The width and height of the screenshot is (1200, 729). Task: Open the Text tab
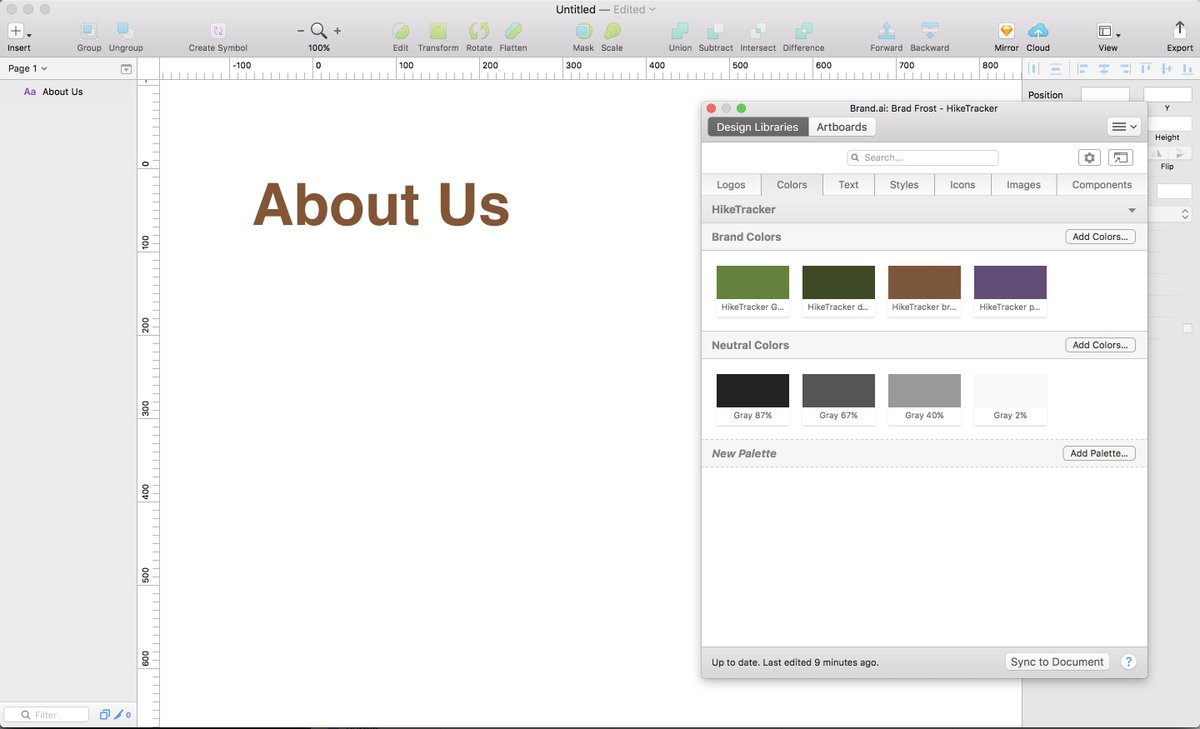848,185
